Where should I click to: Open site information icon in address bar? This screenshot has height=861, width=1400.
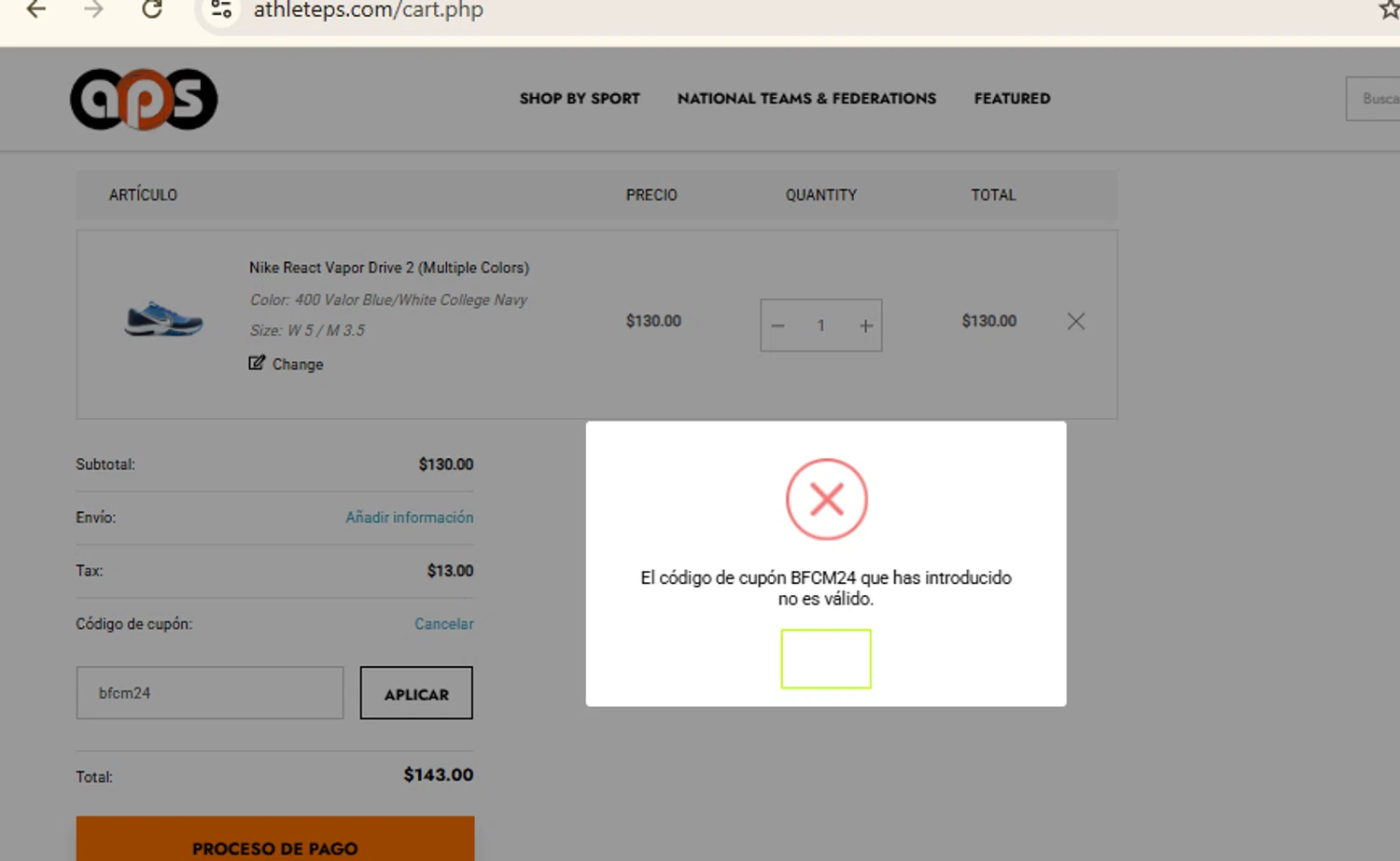coord(221,10)
